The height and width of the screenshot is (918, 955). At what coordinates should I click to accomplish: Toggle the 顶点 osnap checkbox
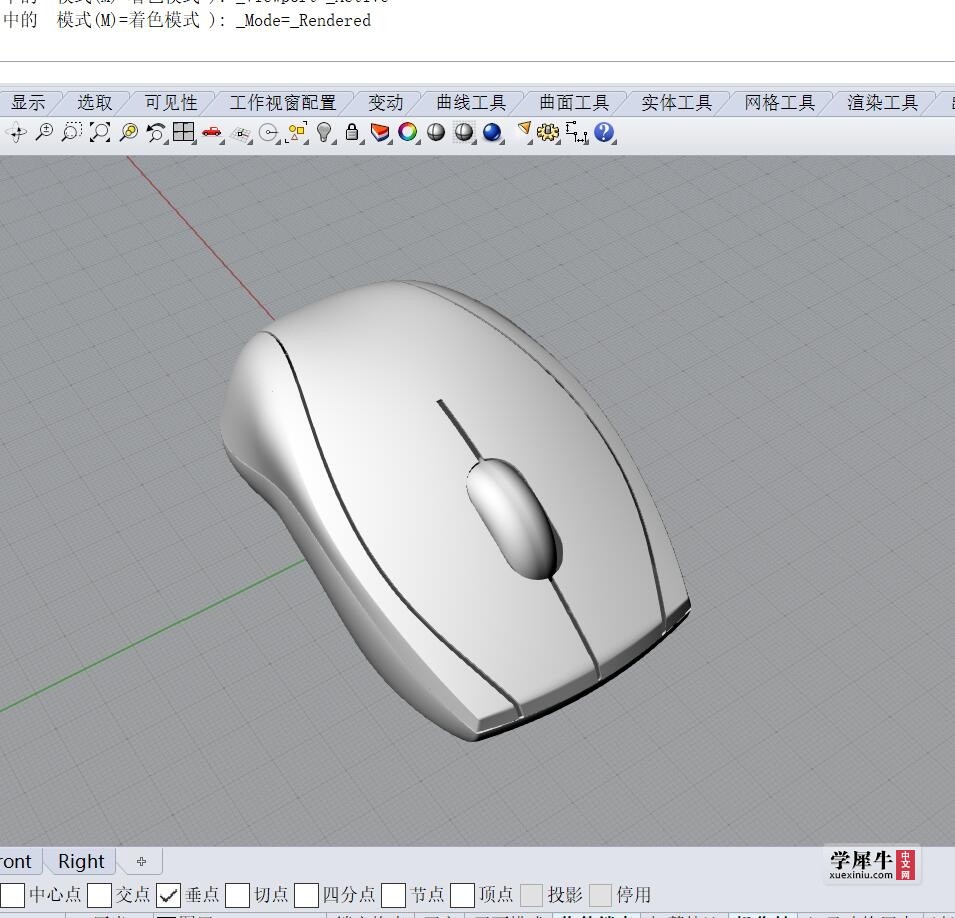pos(462,895)
